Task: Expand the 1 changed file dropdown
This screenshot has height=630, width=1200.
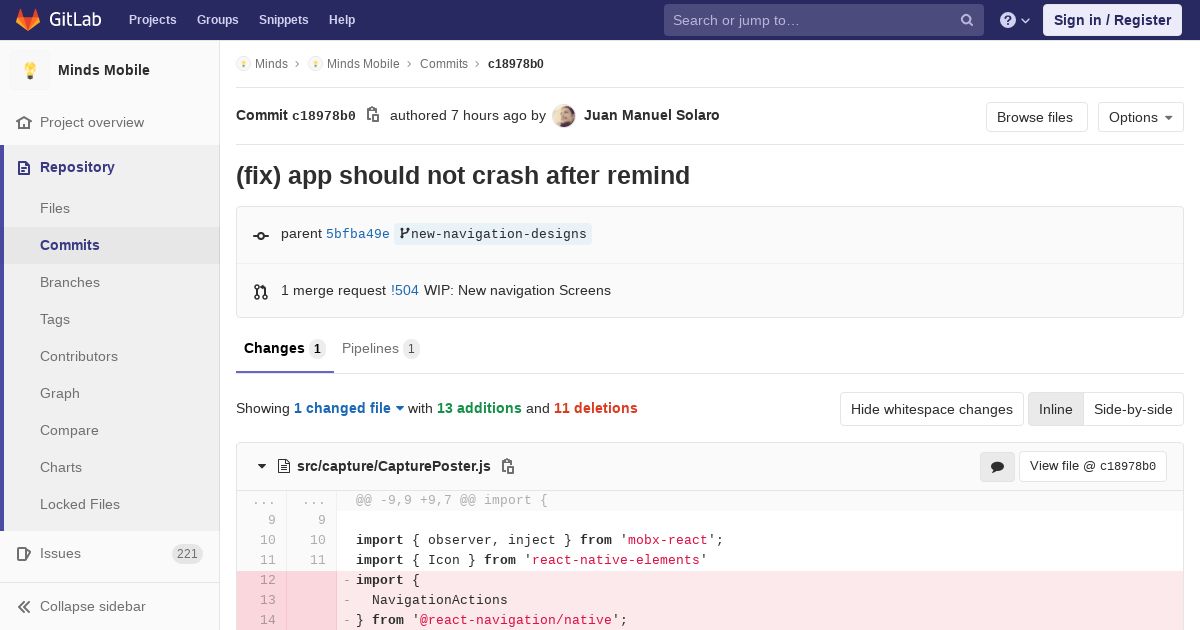Action: coord(348,408)
